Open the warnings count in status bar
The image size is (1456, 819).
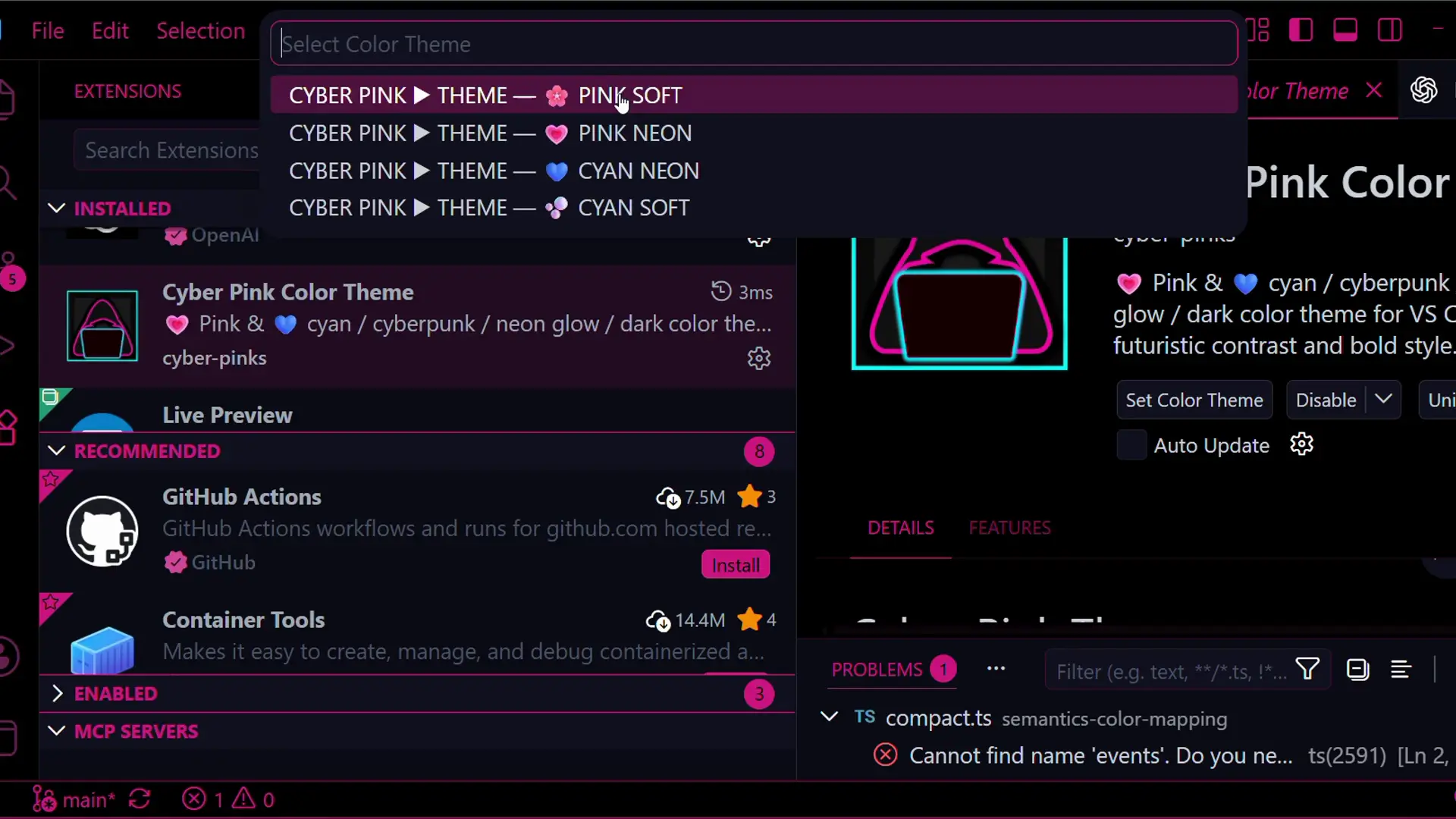(253, 799)
